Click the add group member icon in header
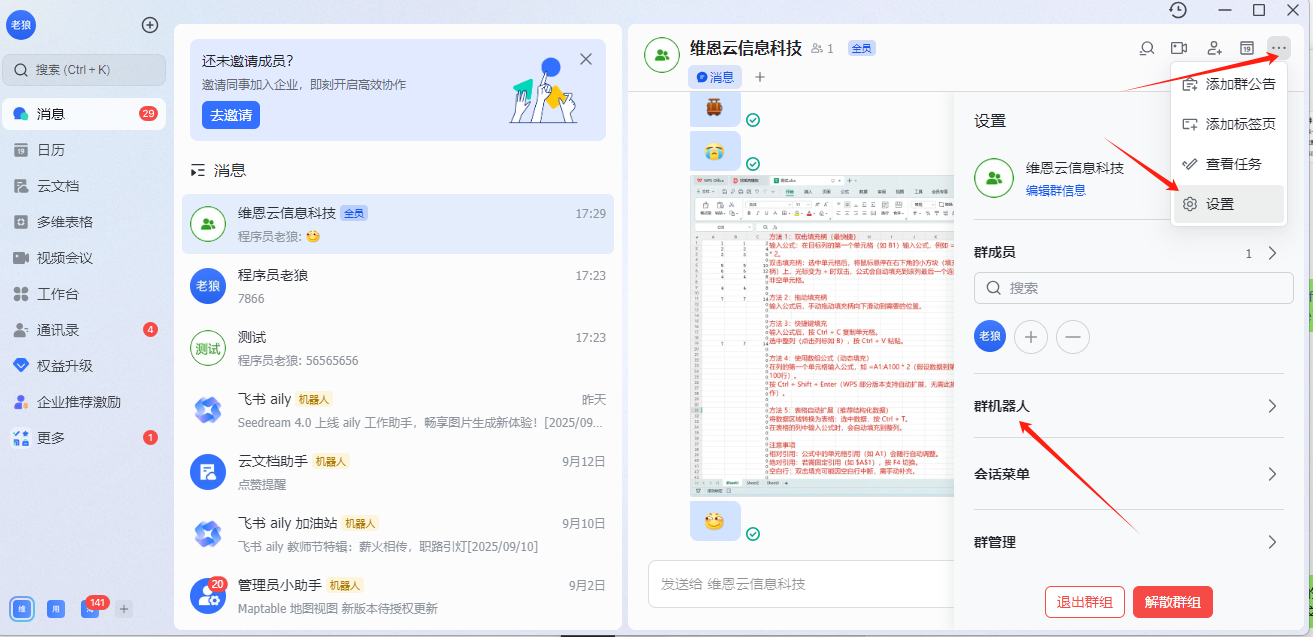This screenshot has width=1313, height=637. click(x=1214, y=48)
